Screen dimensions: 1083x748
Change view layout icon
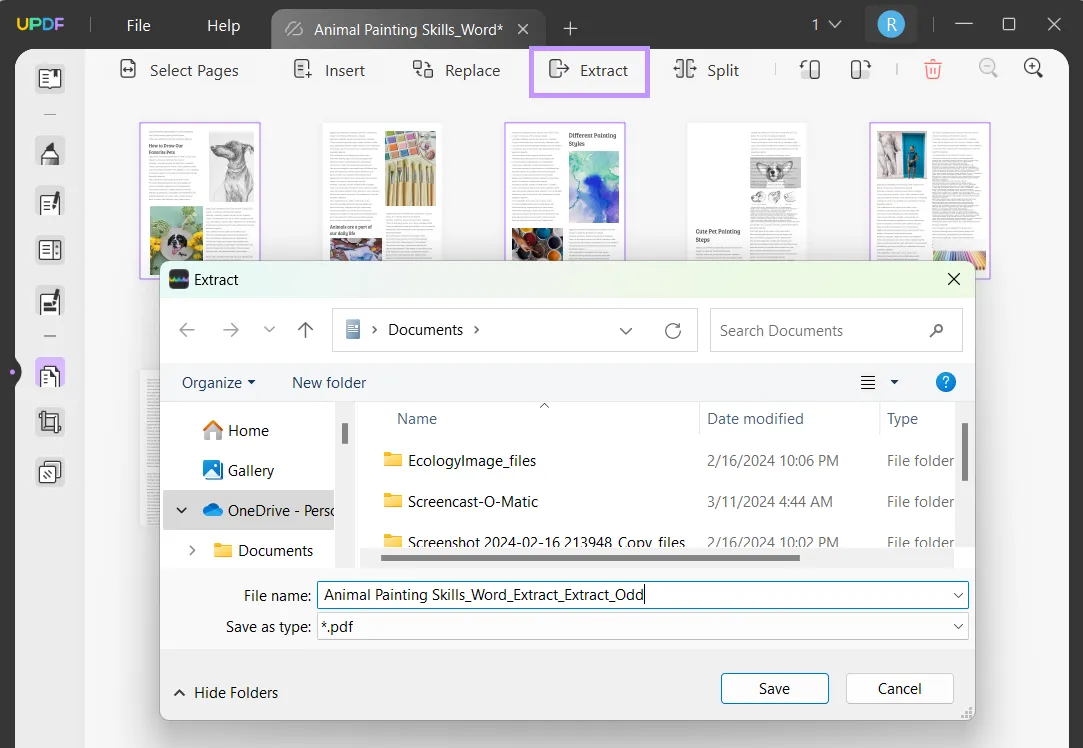868,383
